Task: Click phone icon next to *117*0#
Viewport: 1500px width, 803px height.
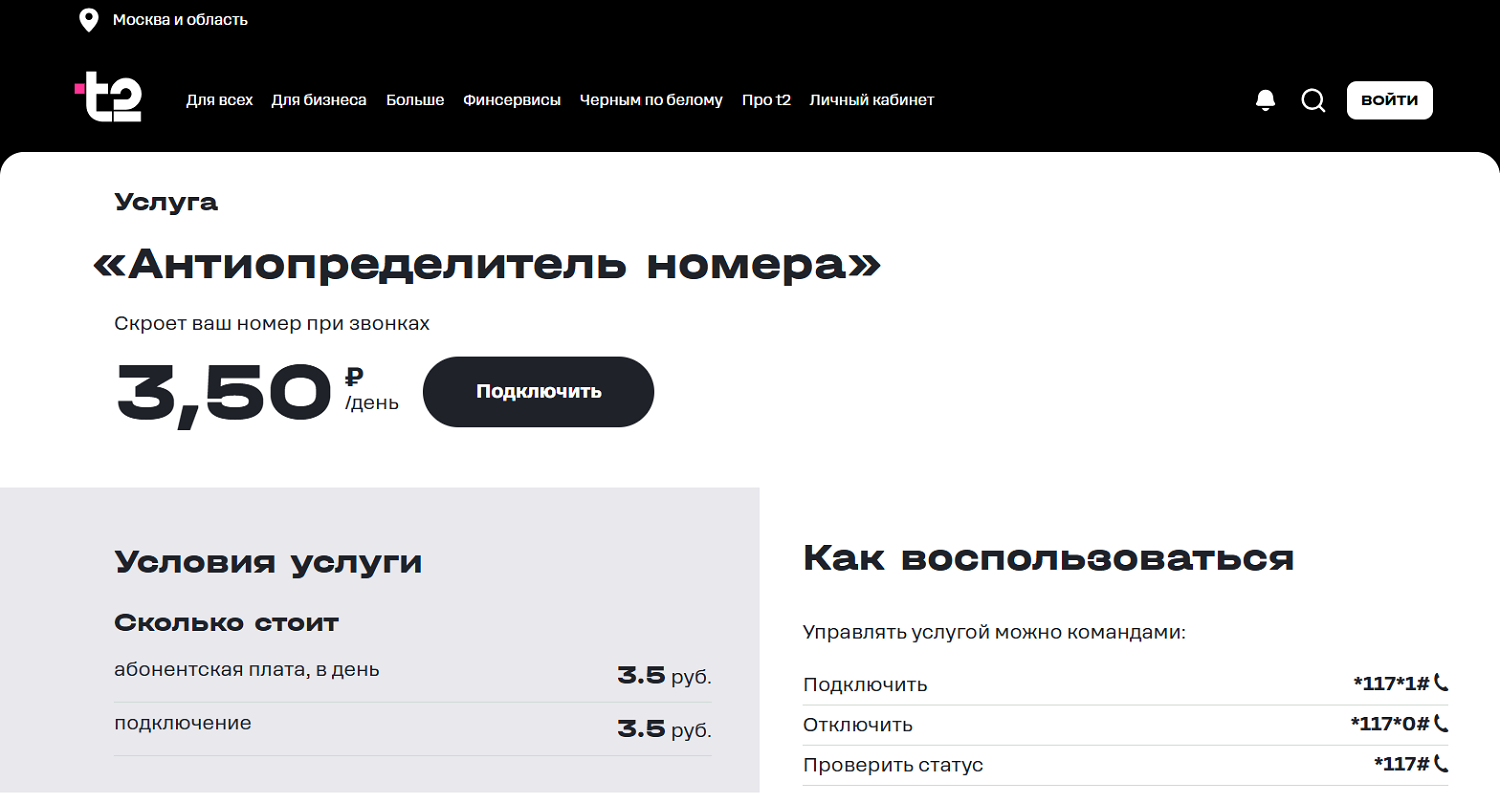Action: [1441, 723]
